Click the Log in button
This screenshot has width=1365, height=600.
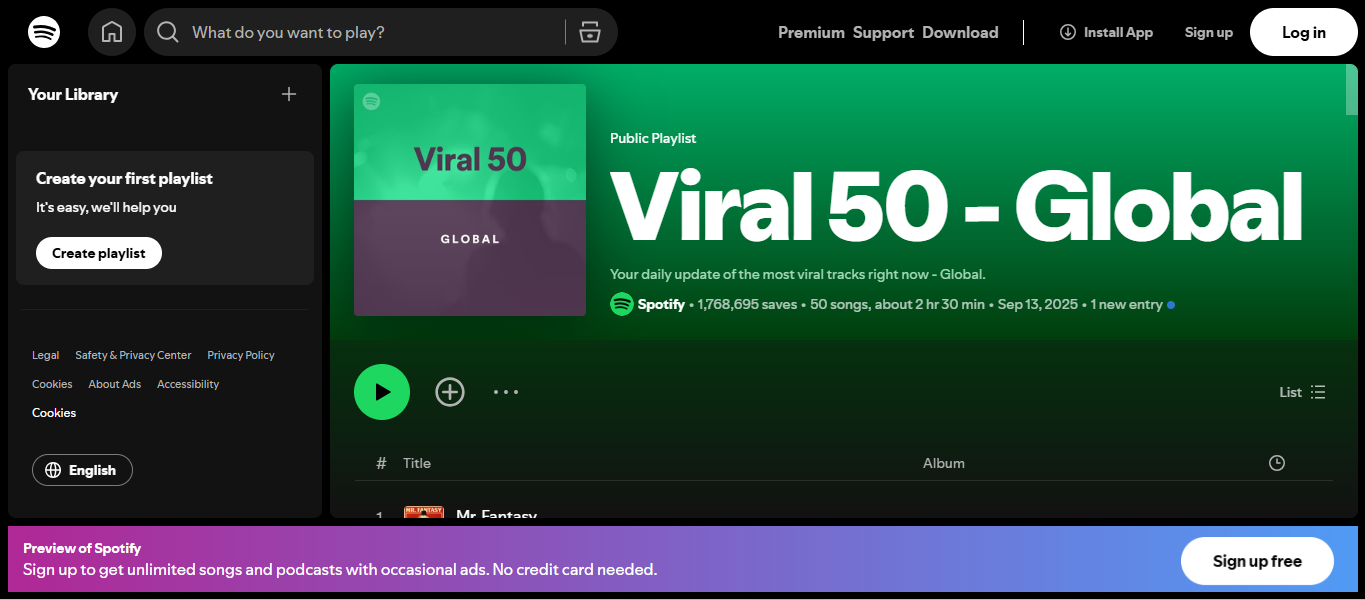coord(1303,31)
